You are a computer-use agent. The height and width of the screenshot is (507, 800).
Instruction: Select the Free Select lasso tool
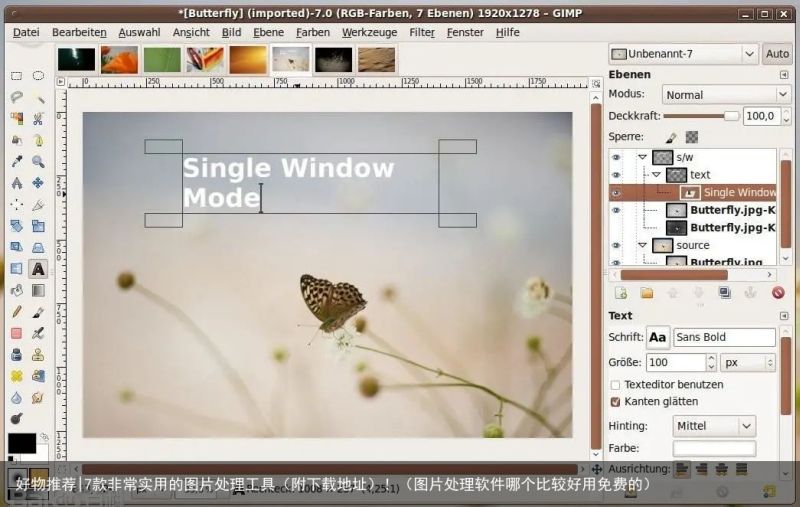coord(16,97)
